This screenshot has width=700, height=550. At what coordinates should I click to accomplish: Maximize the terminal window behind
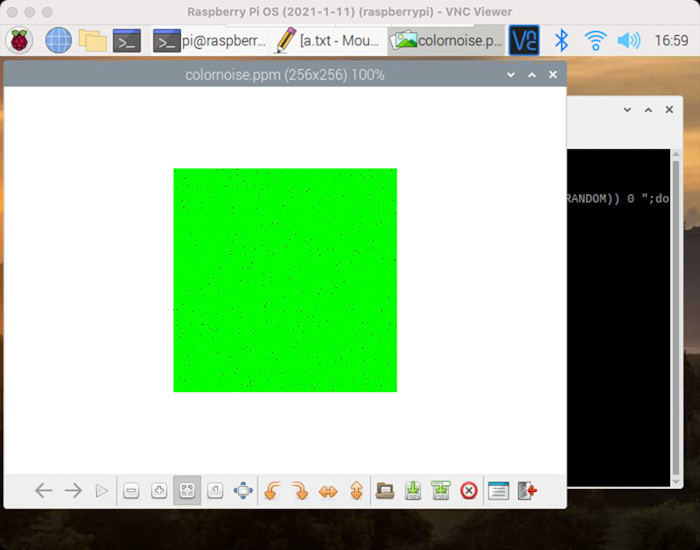(648, 109)
